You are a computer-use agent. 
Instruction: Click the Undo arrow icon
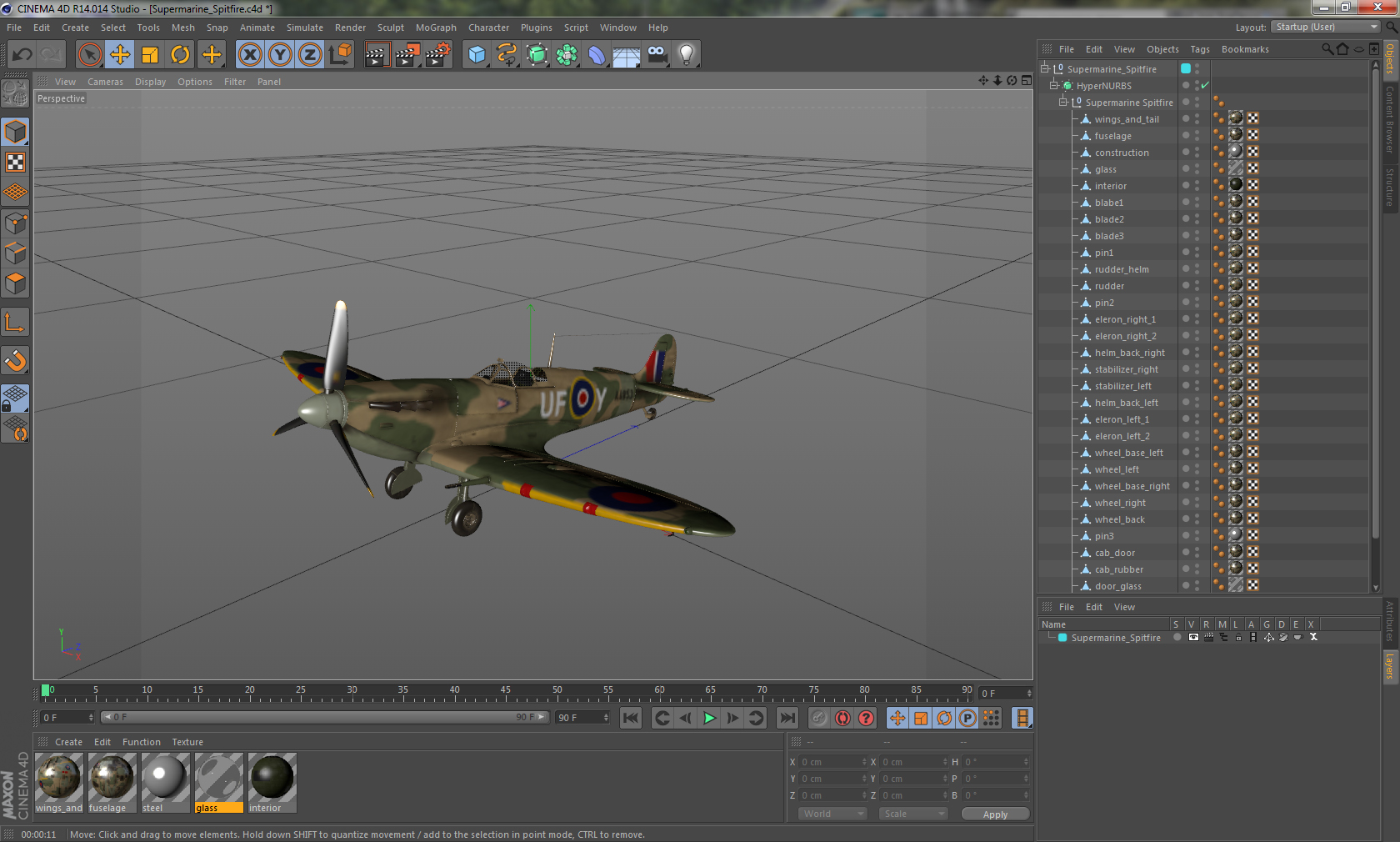pos(22,55)
